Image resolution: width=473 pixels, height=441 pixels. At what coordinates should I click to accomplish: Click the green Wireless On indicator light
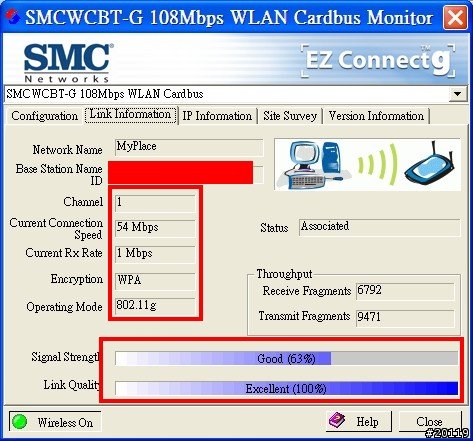pyautogui.click(x=19, y=422)
